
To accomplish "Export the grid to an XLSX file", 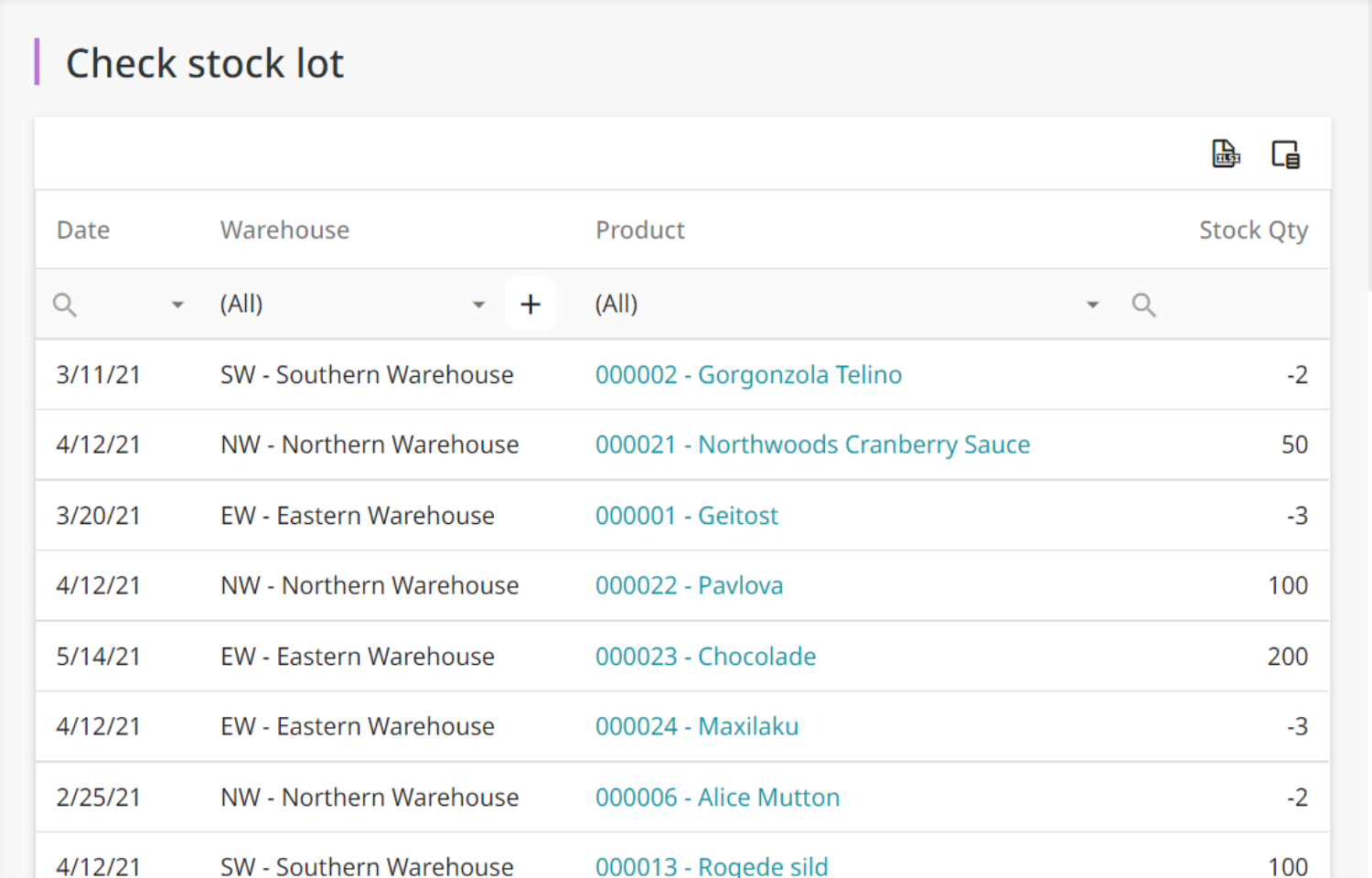I will (x=1226, y=154).
